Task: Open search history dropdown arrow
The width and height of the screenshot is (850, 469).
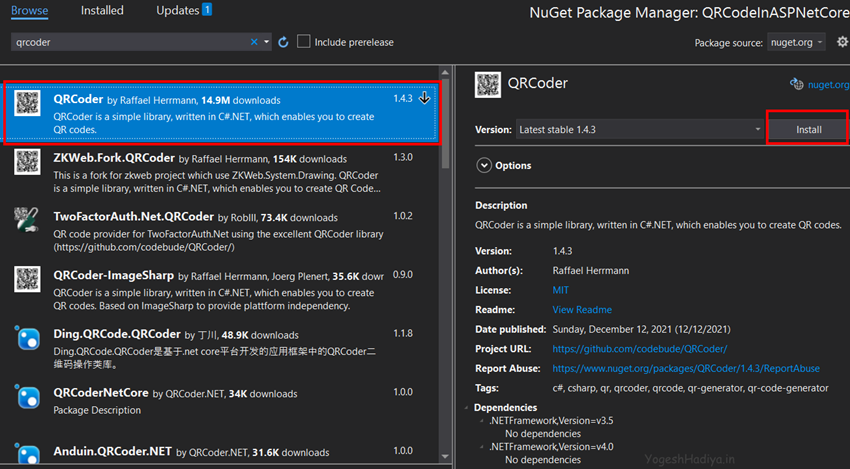Action: coord(267,42)
